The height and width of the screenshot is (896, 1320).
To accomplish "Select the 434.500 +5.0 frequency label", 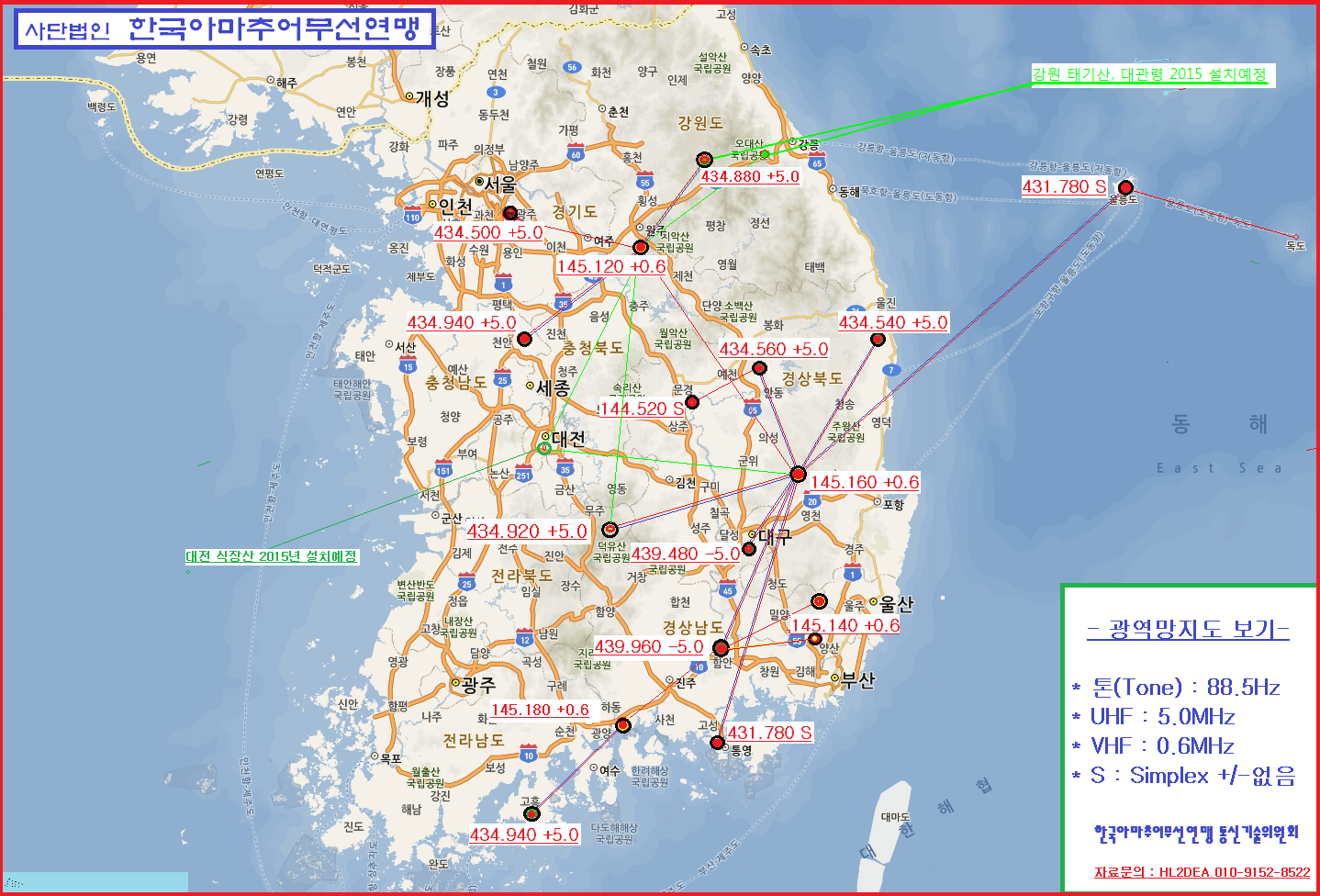I will pos(487,233).
